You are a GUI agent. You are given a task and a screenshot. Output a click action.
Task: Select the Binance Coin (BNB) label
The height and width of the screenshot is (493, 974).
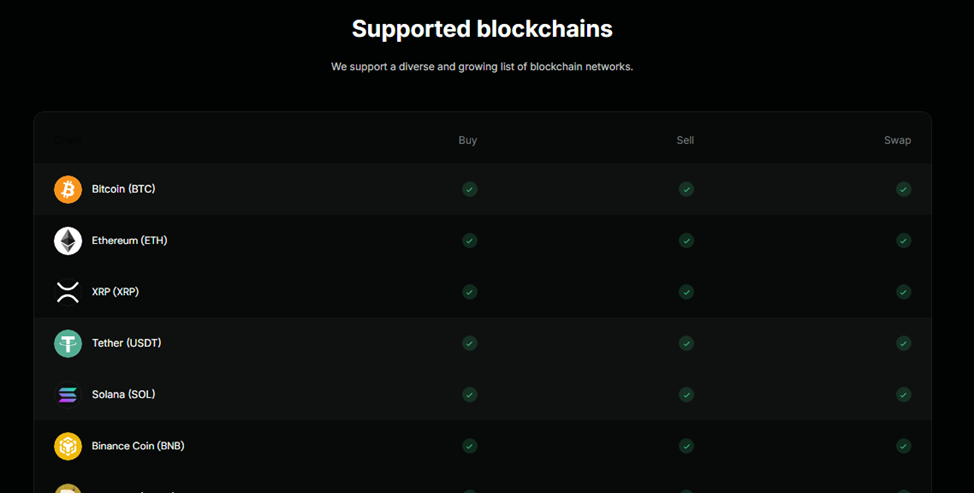point(138,446)
